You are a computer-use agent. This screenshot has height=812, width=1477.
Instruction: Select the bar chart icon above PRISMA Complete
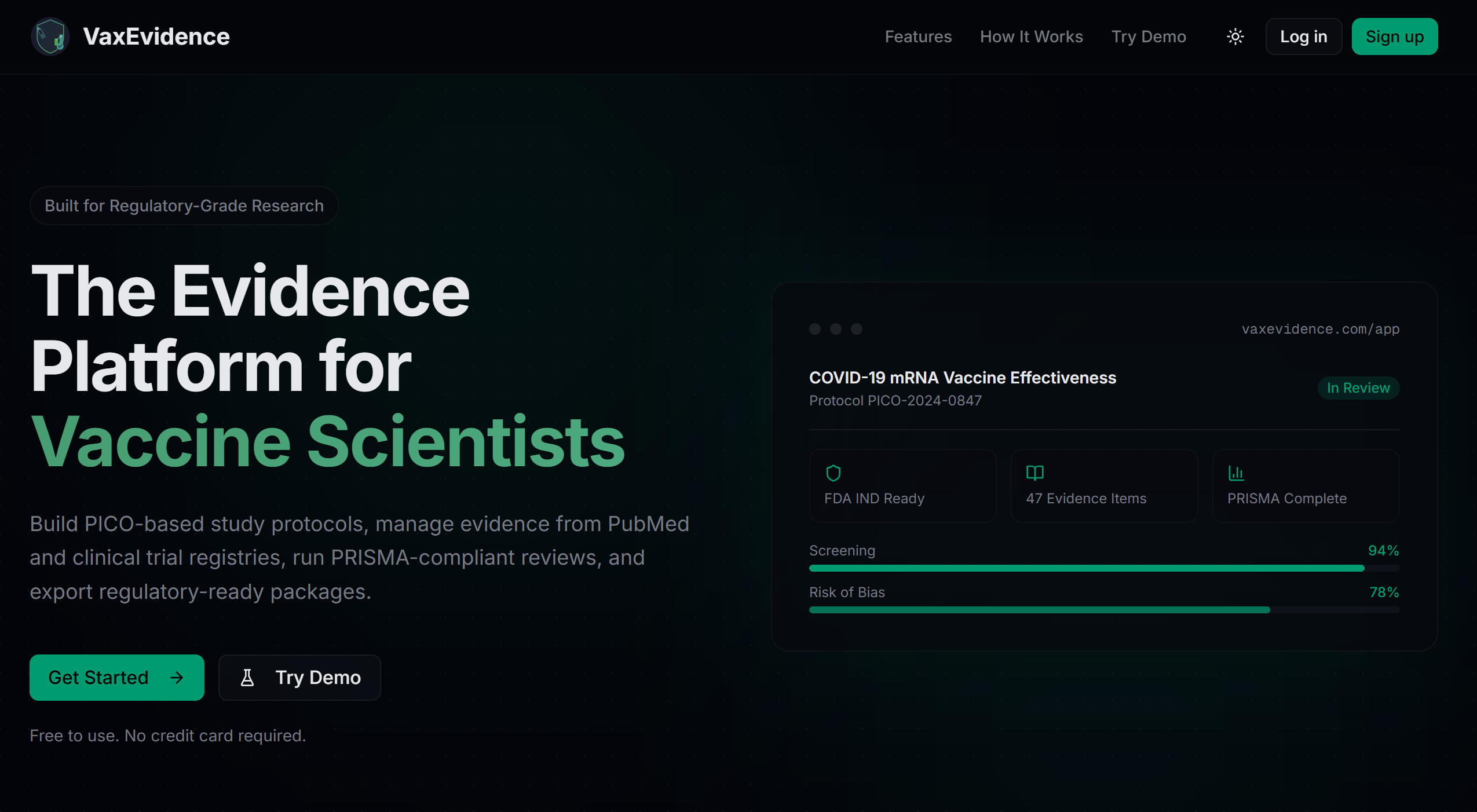(x=1236, y=473)
